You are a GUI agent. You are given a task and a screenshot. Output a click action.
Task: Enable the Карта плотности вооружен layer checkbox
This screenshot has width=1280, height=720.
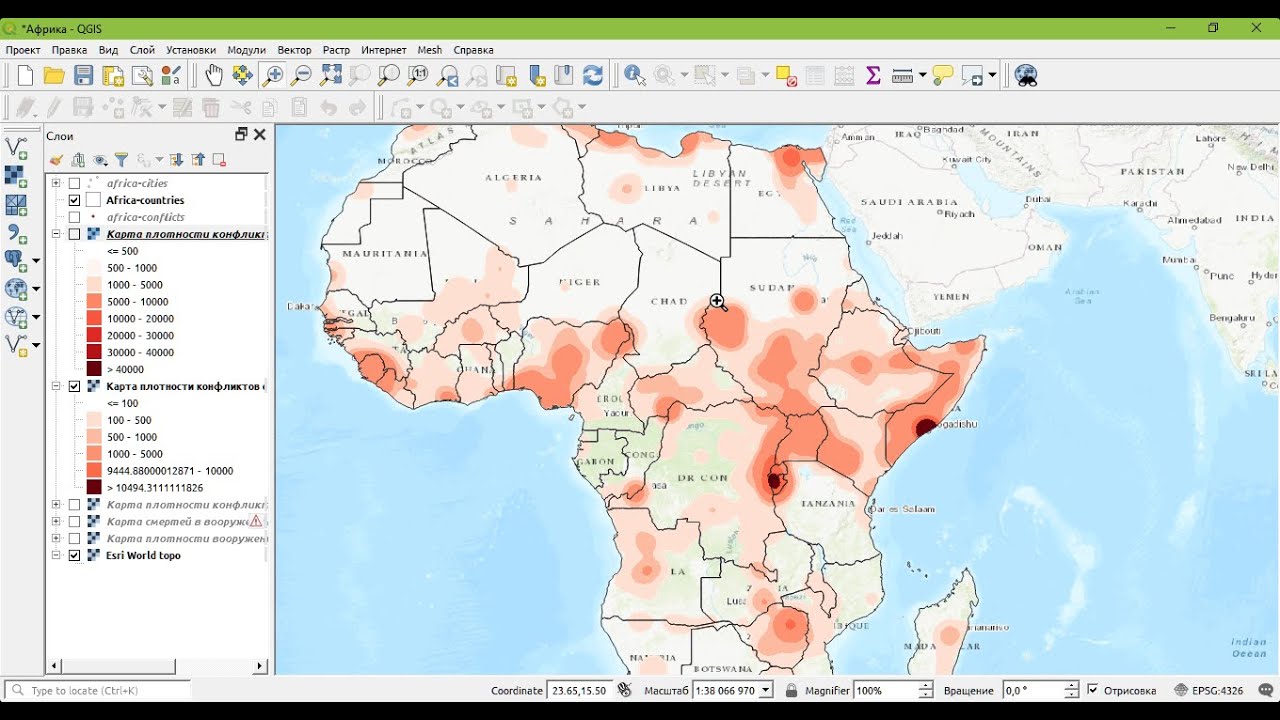point(74,538)
